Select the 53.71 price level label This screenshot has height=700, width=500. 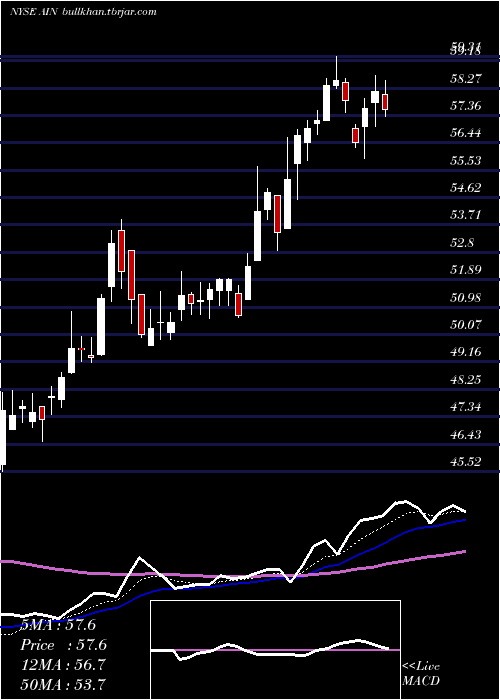coord(466,215)
